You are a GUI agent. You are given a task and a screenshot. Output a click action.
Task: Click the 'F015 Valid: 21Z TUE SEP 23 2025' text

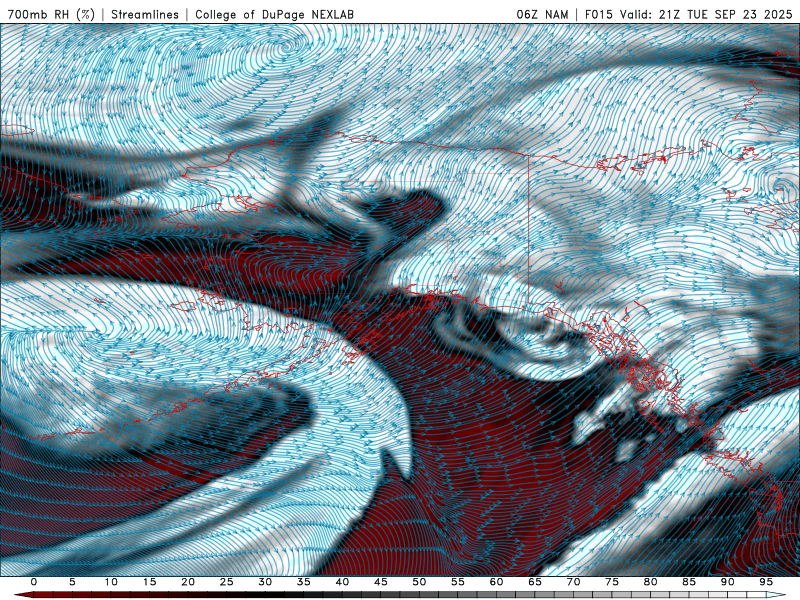pyautogui.click(x=688, y=14)
